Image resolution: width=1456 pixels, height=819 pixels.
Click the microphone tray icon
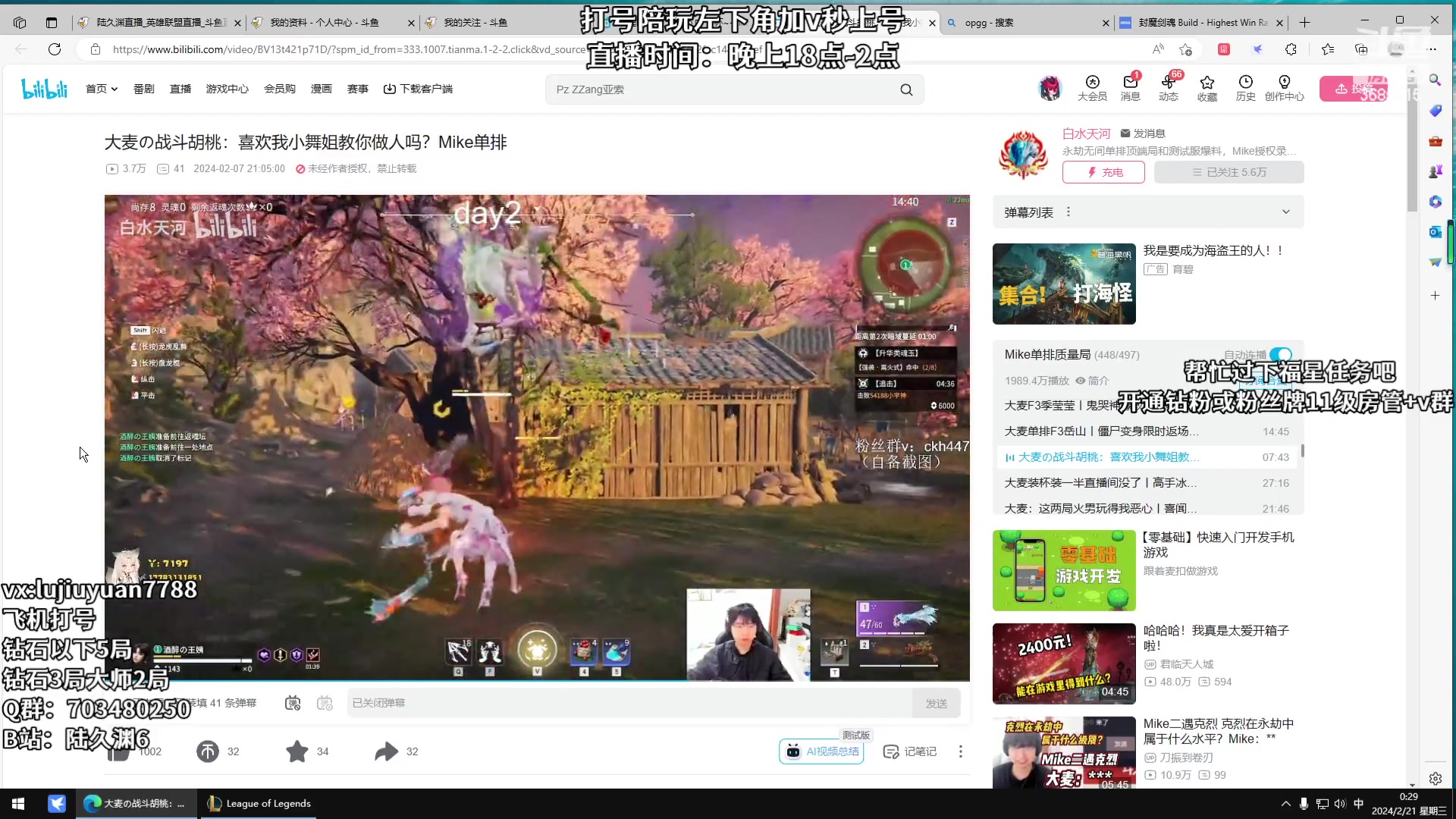pyautogui.click(x=1304, y=804)
